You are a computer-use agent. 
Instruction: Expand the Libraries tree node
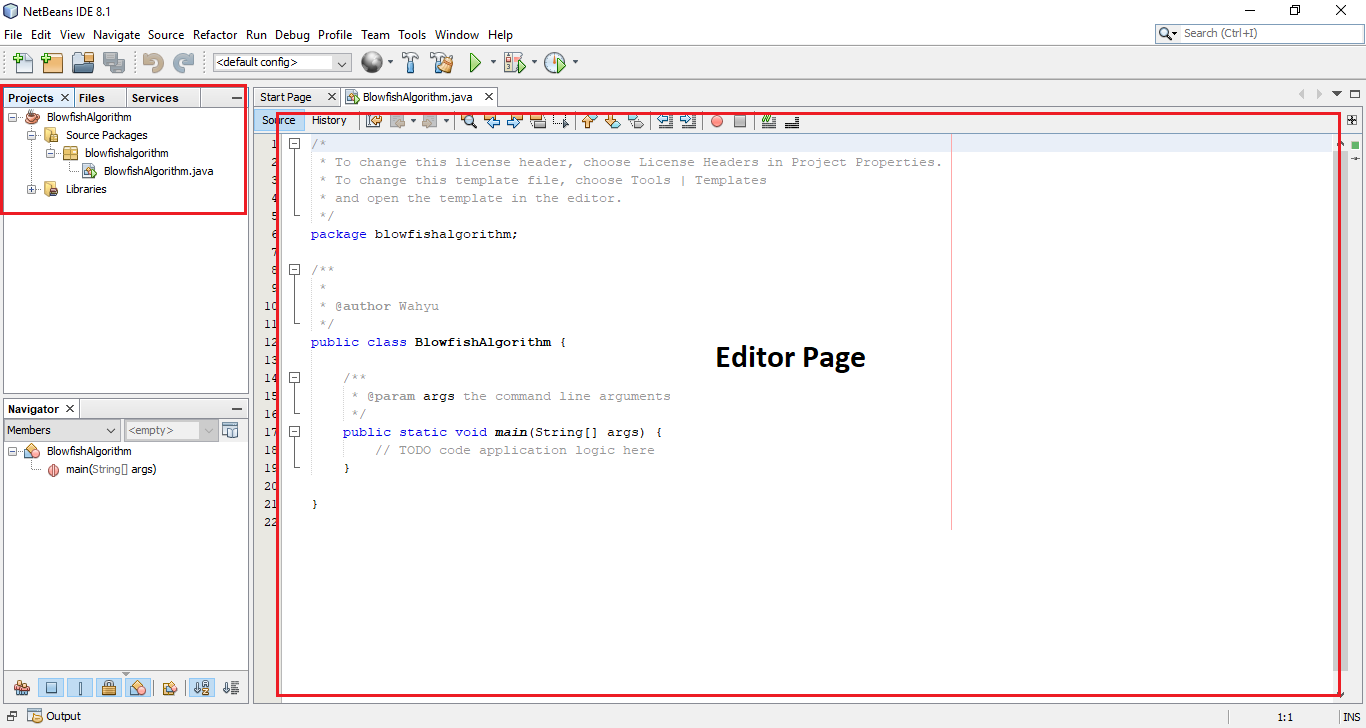coord(32,189)
